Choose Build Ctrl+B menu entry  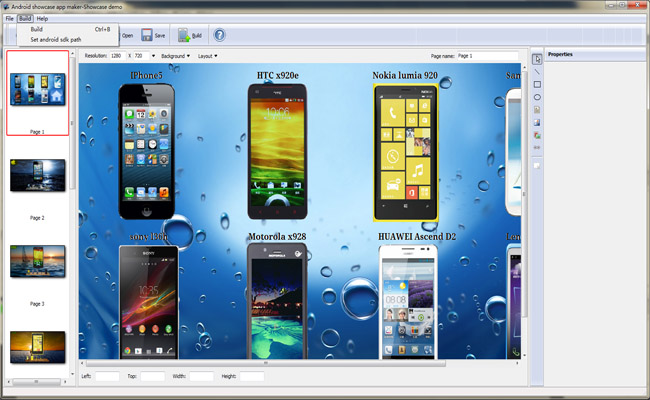click(x=68, y=29)
